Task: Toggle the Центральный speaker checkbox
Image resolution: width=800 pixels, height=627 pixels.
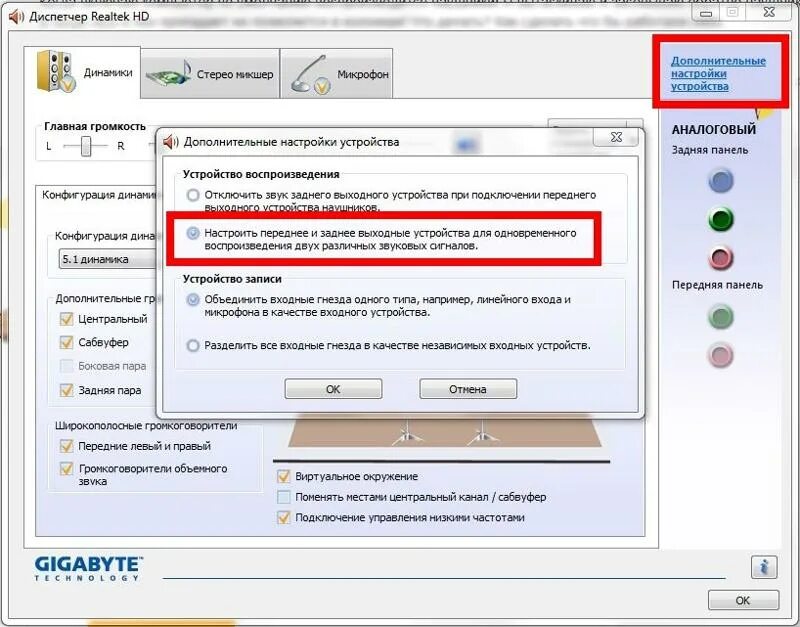Action: point(66,319)
